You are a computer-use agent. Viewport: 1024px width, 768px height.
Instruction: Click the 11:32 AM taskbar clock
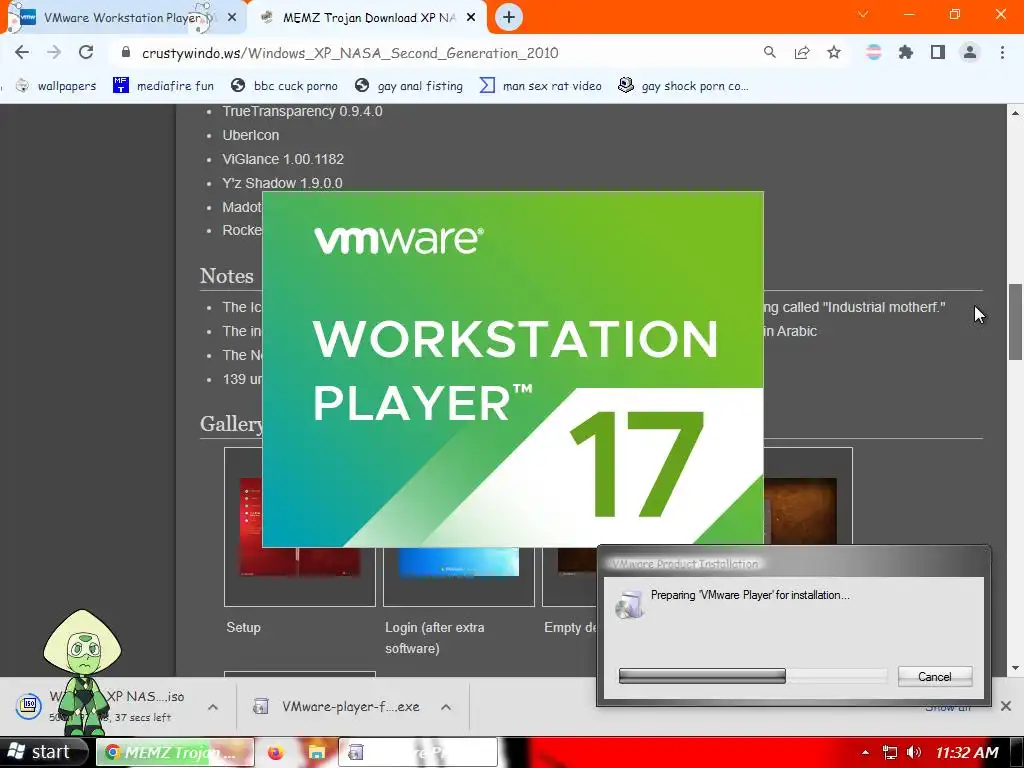click(x=967, y=753)
